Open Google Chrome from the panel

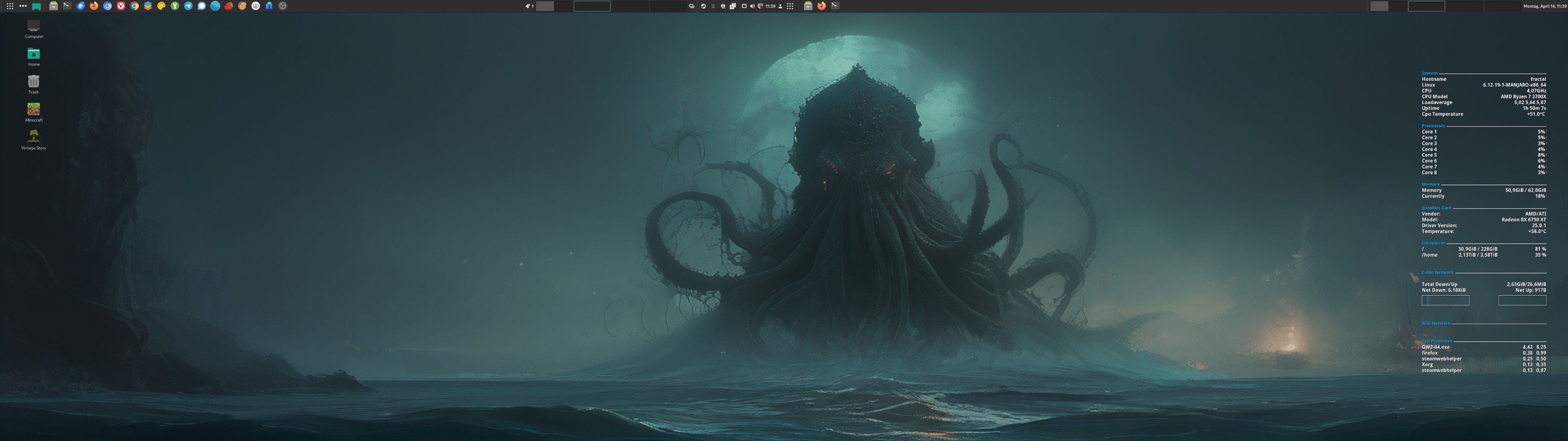tap(134, 6)
